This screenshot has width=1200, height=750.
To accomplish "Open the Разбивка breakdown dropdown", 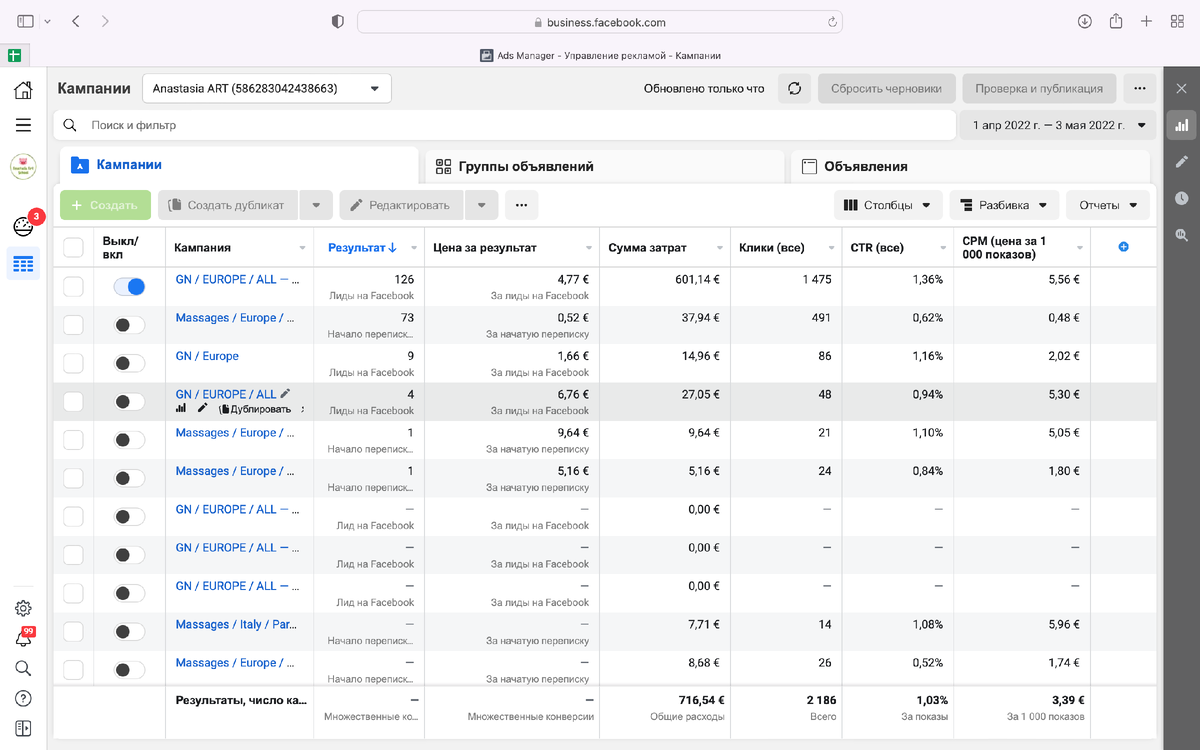I will click(1004, 205).
